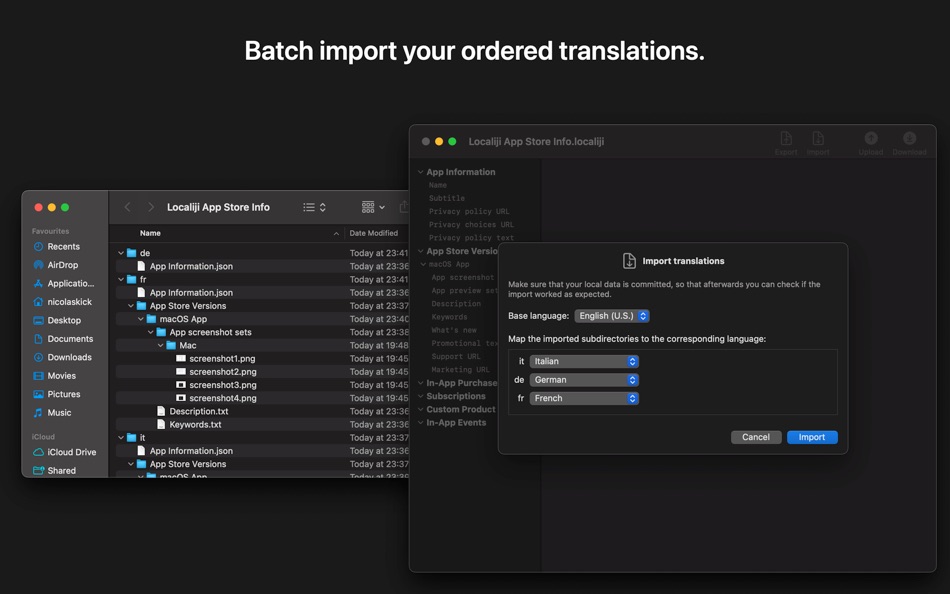Expand the Subscriptions section in Localiji
The image size is (950, 594).
click(x=420, y=396)
